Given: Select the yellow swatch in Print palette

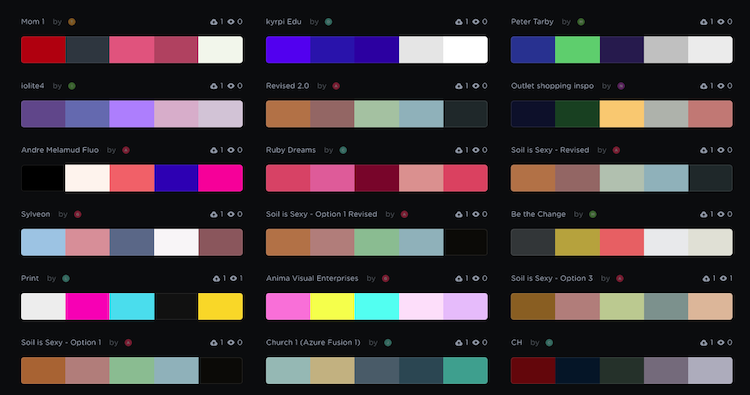Looking at the screenshot, I should pos(221,307).
